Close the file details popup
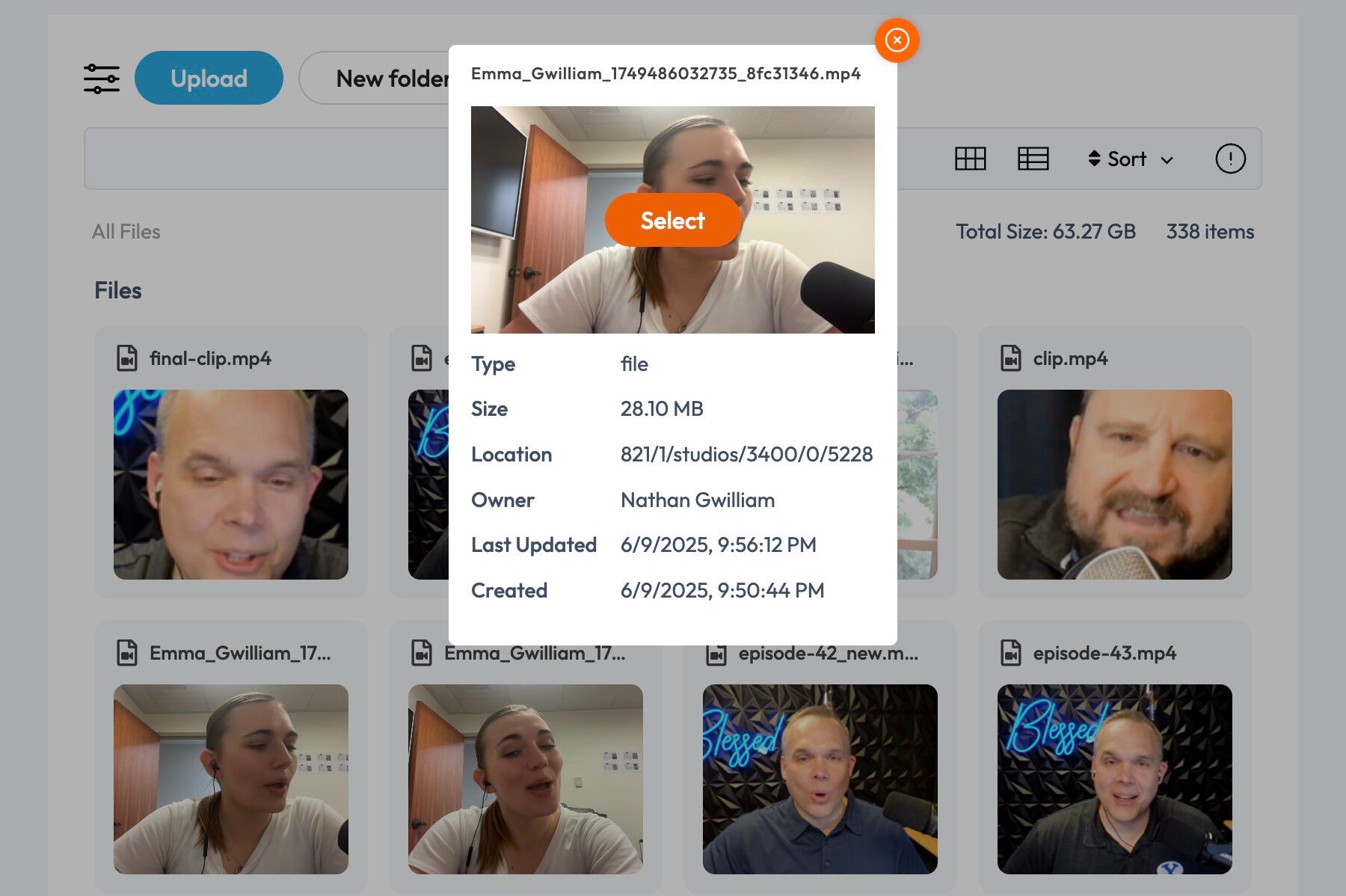 coord(897,40)
